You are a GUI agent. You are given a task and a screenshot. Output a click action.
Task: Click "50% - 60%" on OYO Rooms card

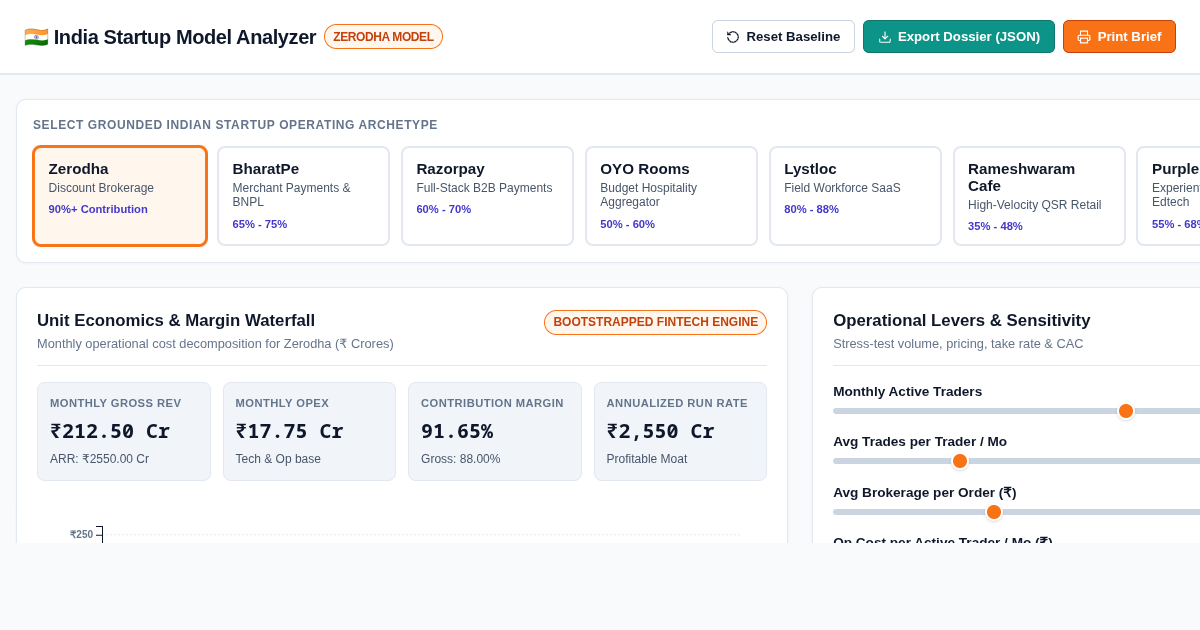pyautogui.click(x=628, y=224)
